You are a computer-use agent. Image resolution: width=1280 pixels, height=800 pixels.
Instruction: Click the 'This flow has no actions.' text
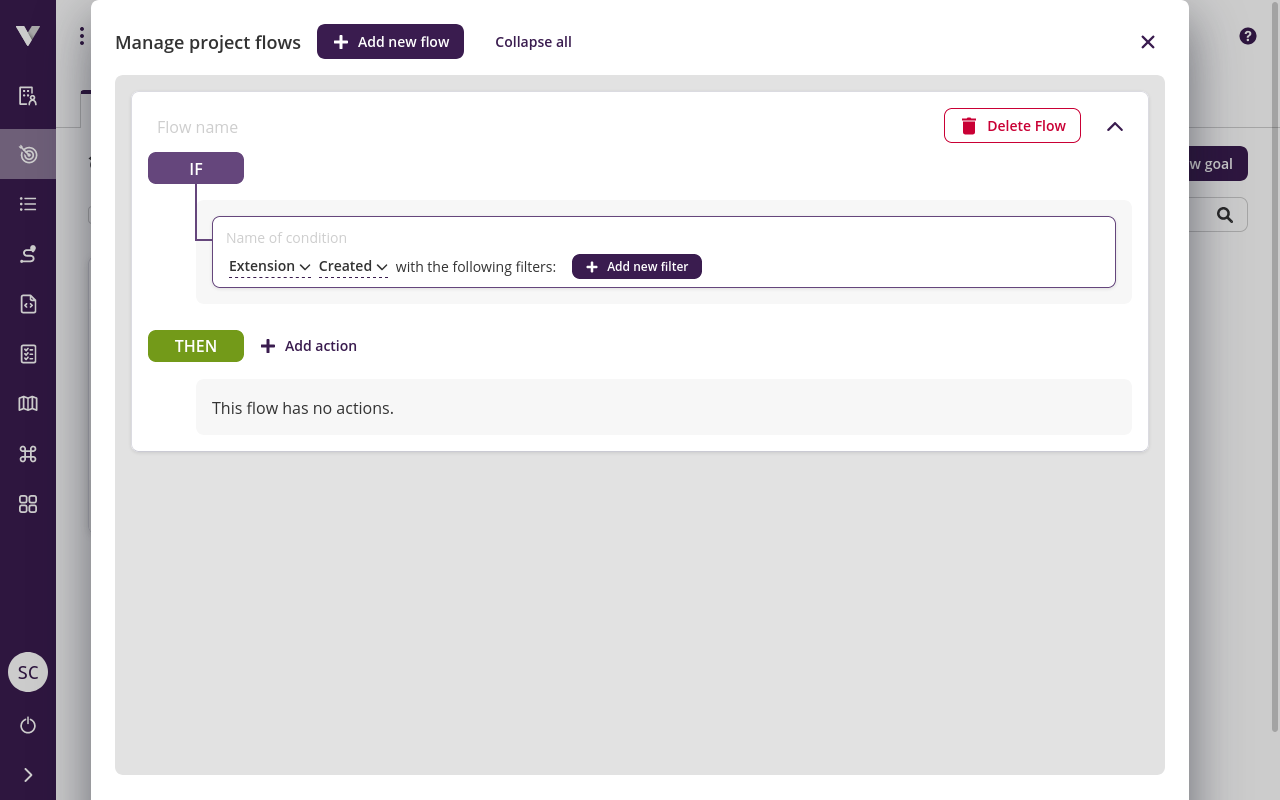(x=303, y=408)
